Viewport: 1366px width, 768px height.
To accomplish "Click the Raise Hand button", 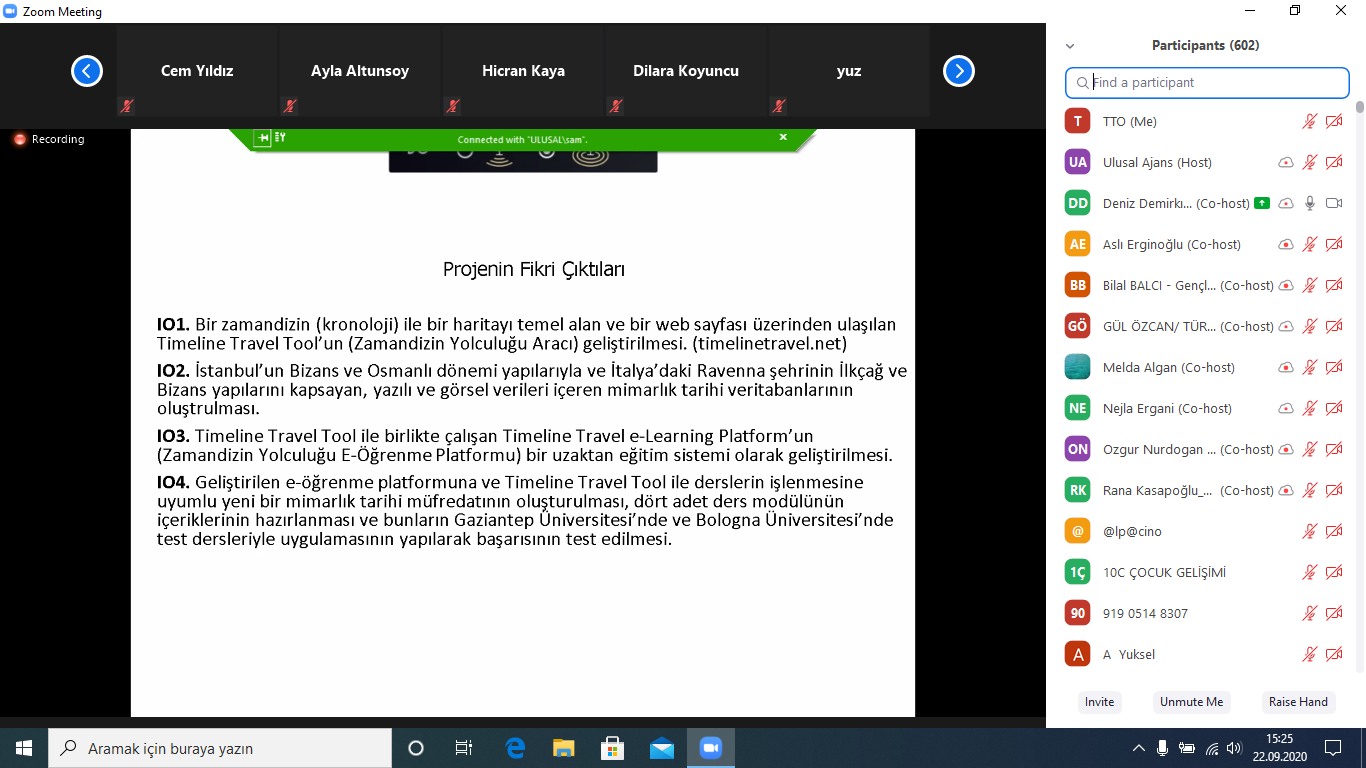I will tap(1298, 702).
